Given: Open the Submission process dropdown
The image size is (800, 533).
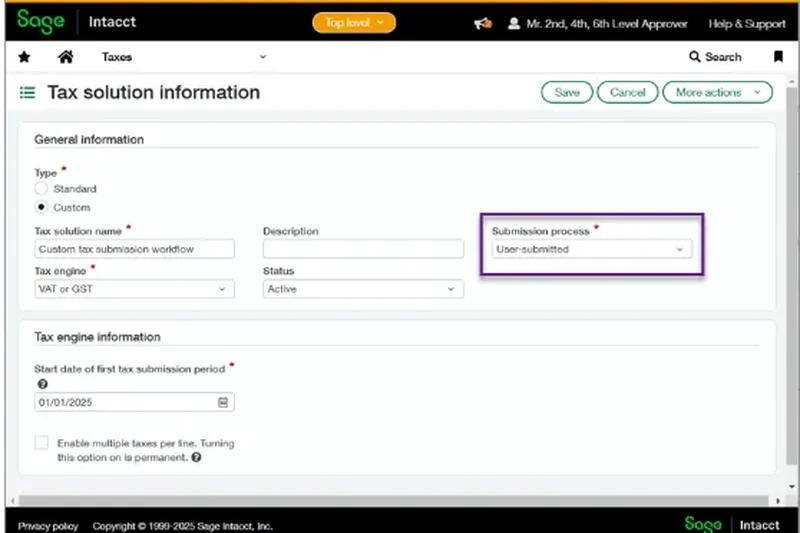Looking at the screenshot, I should click(592, 249).
